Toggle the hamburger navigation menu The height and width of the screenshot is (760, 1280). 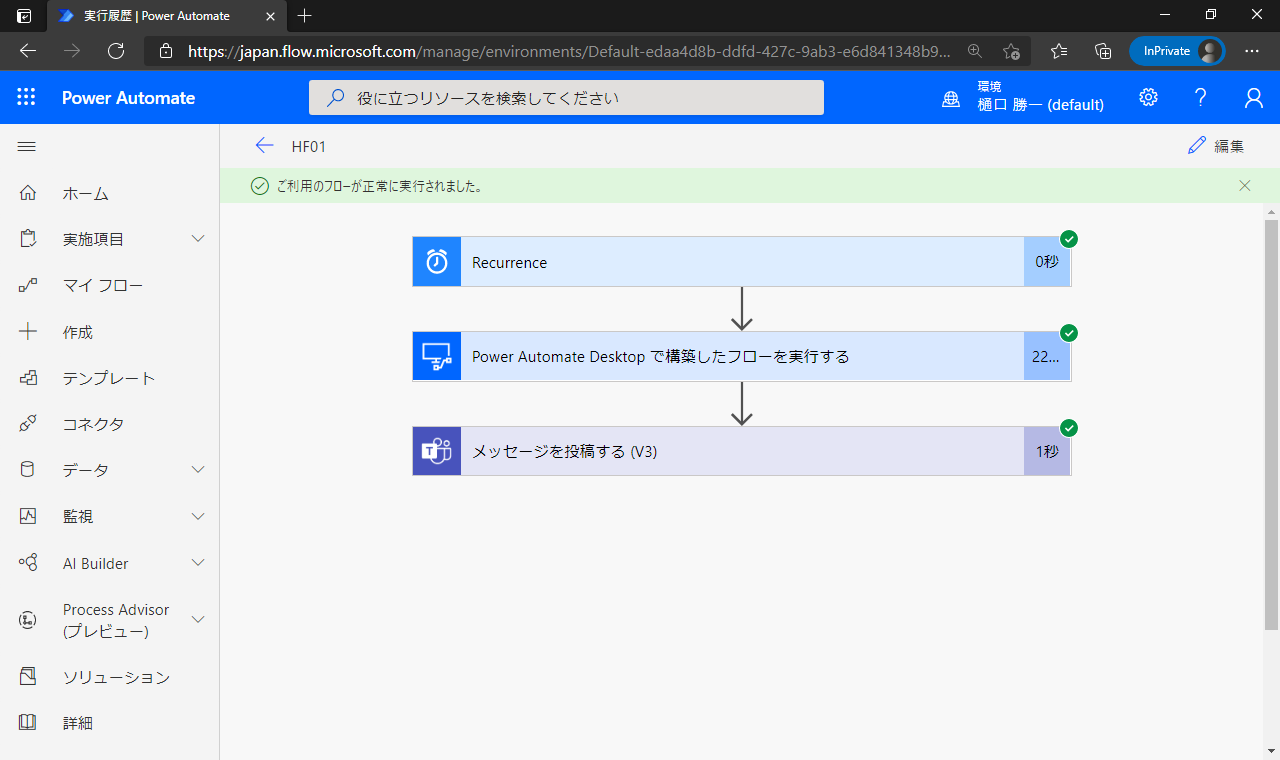tap(27, 146)
